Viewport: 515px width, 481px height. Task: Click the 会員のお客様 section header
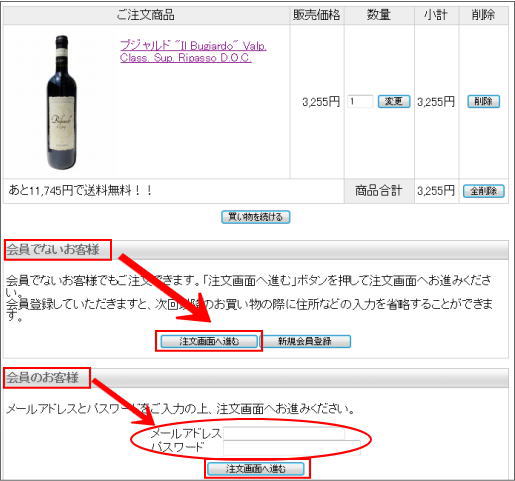(x=42, y=378)
